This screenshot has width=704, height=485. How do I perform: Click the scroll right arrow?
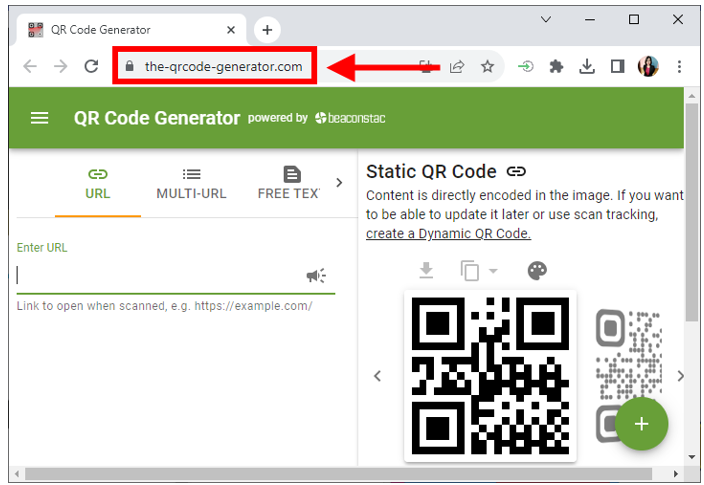point(675,474)
